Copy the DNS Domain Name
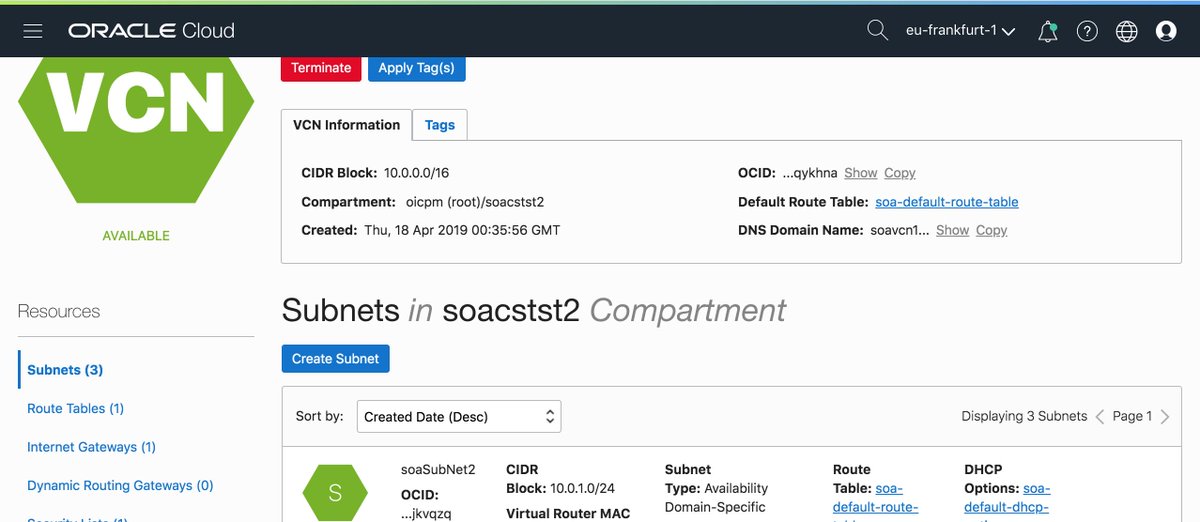The image size is (1200, 522). [992, 230]
